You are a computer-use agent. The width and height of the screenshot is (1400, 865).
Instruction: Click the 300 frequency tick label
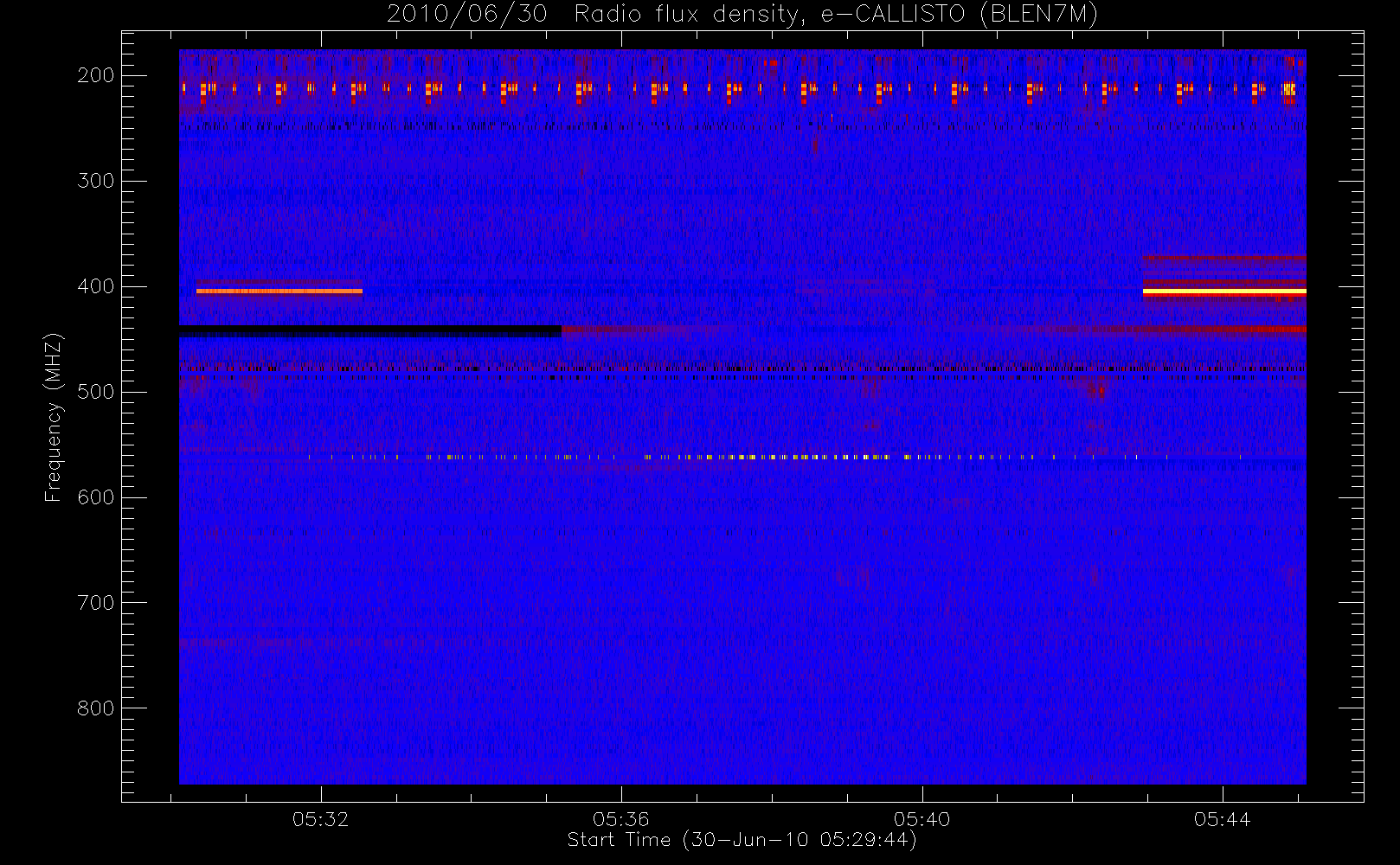coord(95,181)
